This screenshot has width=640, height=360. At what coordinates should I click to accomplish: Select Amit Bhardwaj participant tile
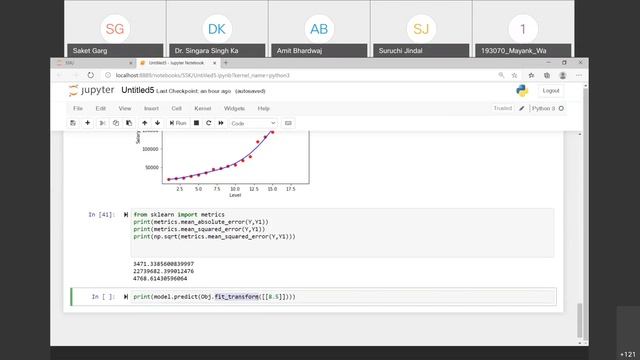pos(319,29)
